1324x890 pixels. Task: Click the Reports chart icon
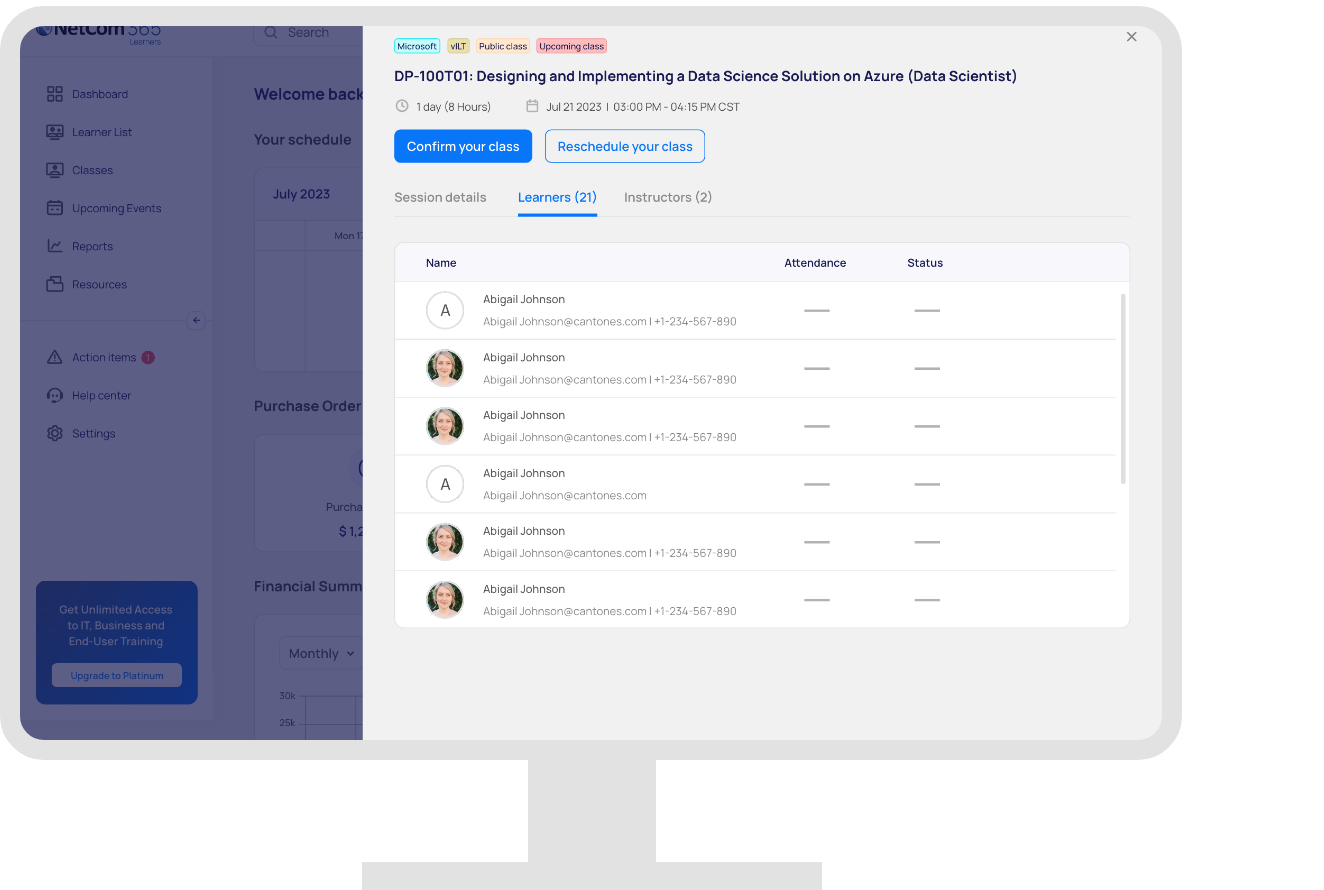tap(55, 246)
